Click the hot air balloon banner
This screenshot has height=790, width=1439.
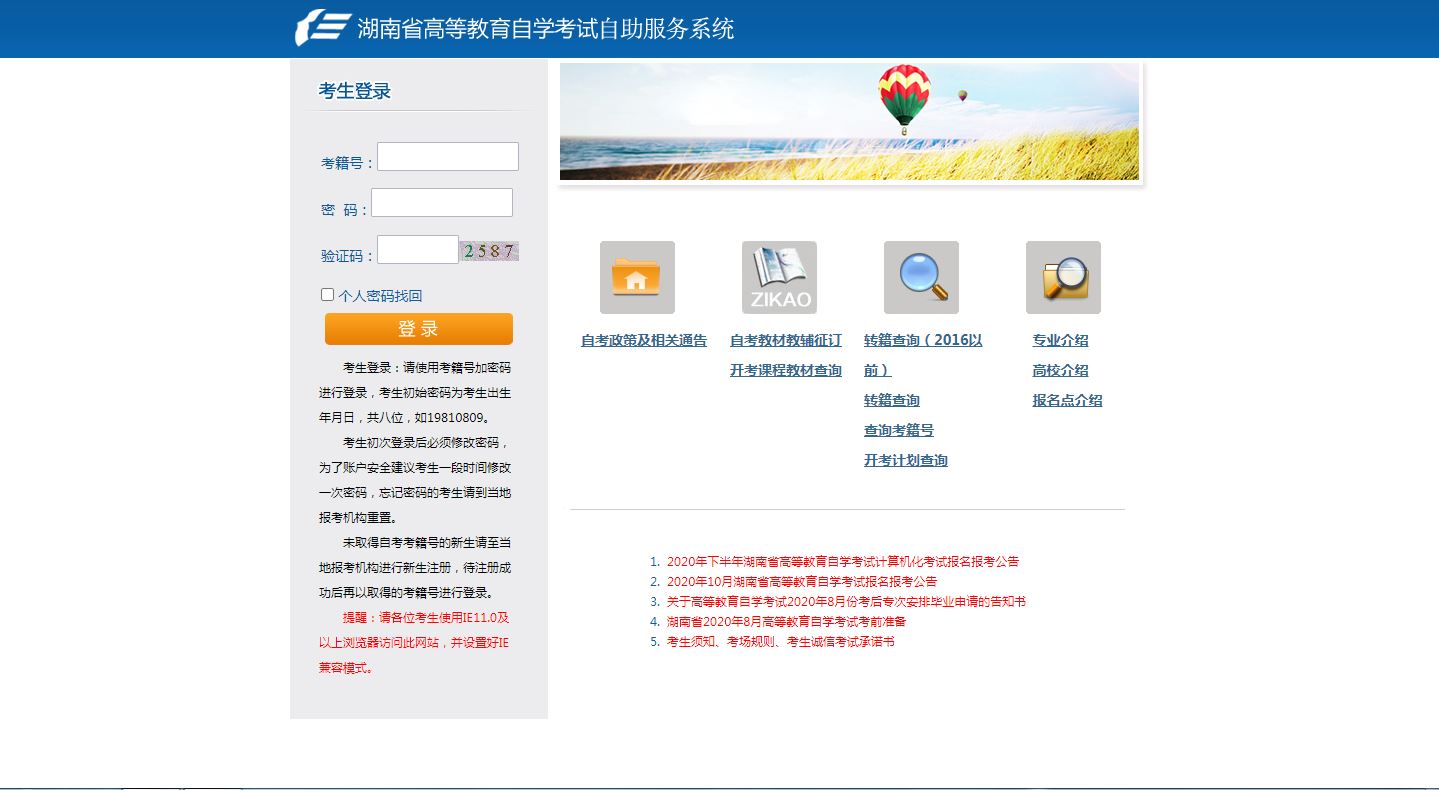point(849,122)
